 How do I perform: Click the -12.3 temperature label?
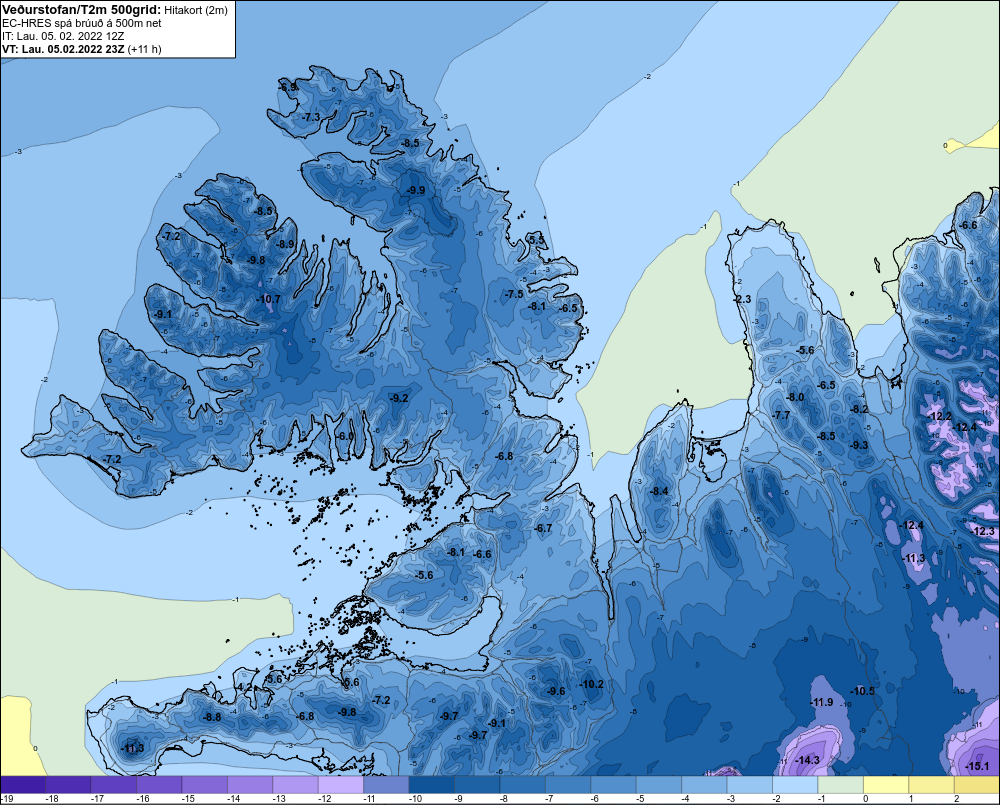983,531
